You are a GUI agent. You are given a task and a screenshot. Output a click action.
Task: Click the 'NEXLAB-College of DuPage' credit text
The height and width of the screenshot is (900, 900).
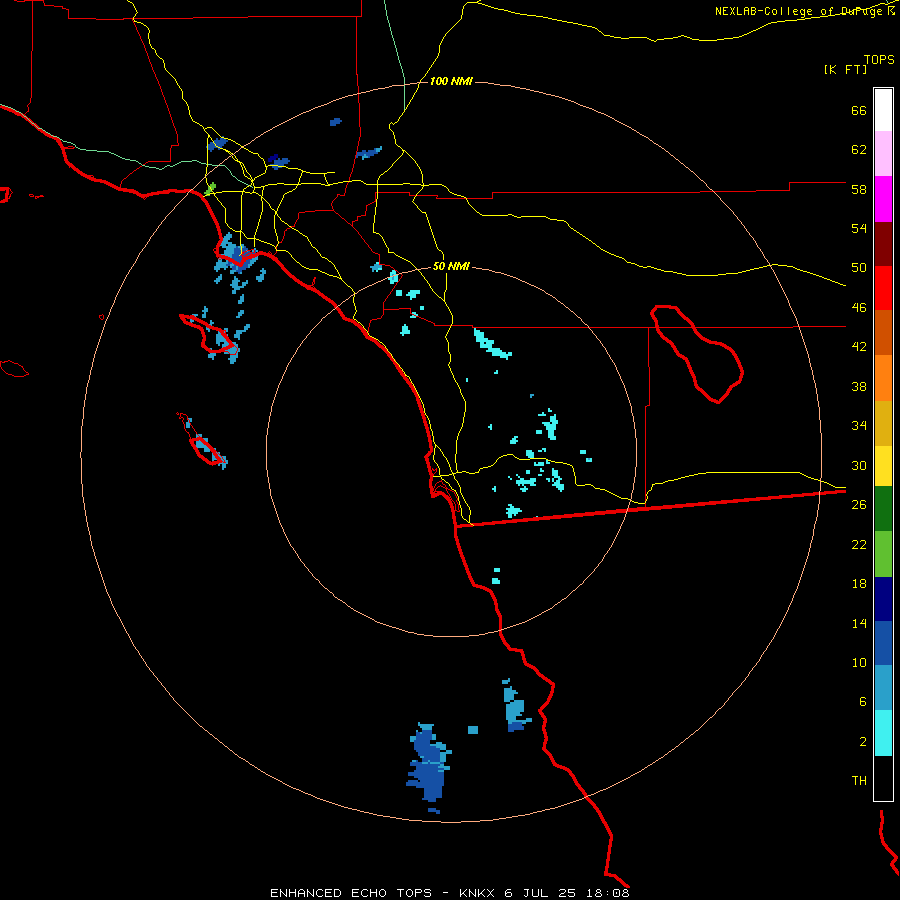pyautogui.click(x=800, y=11)
